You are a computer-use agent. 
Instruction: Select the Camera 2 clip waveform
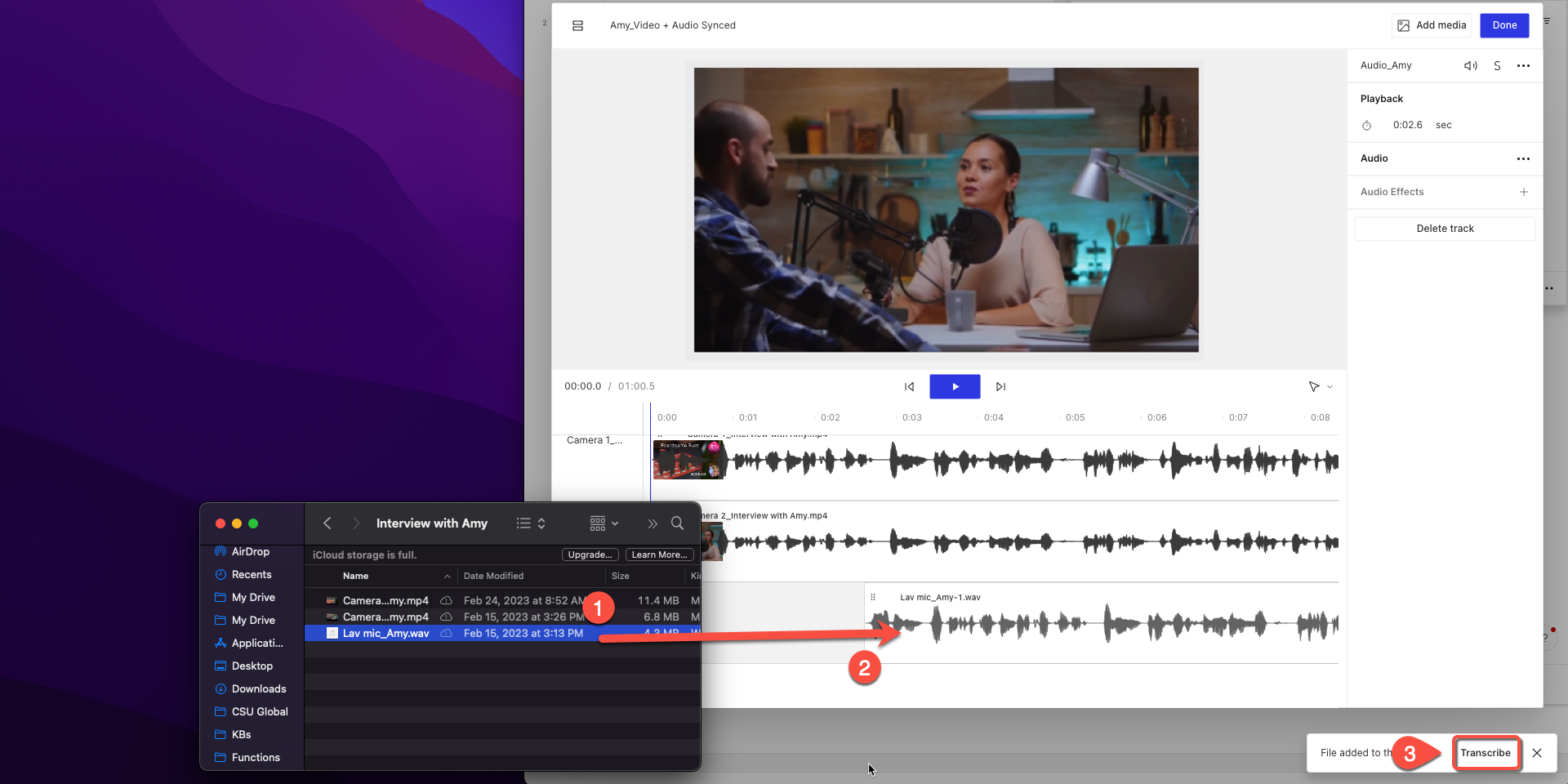(x=1031, y=541)
